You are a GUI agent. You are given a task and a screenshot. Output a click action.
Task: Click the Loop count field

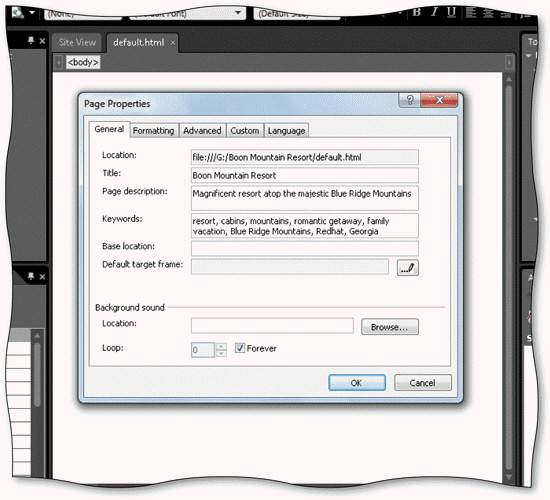203,350
